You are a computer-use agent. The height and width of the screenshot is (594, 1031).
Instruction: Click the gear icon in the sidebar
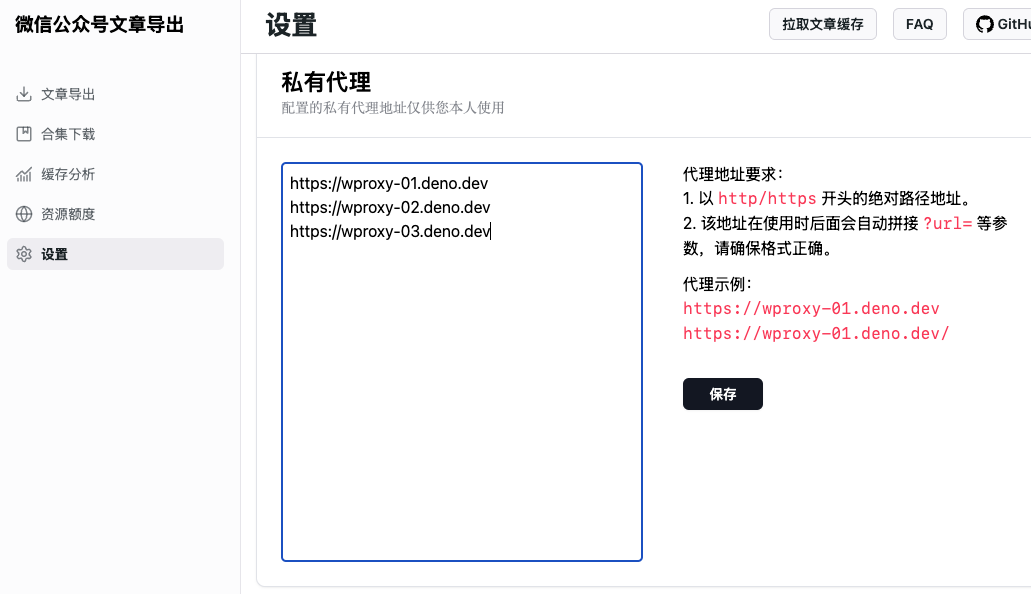click(x=24, y=254)
